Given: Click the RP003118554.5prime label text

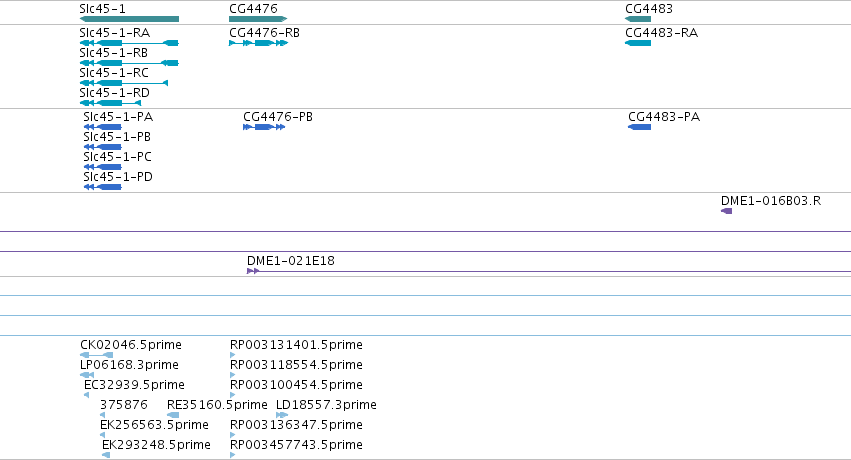Looking at the screenshot, I should coord(296,365).
